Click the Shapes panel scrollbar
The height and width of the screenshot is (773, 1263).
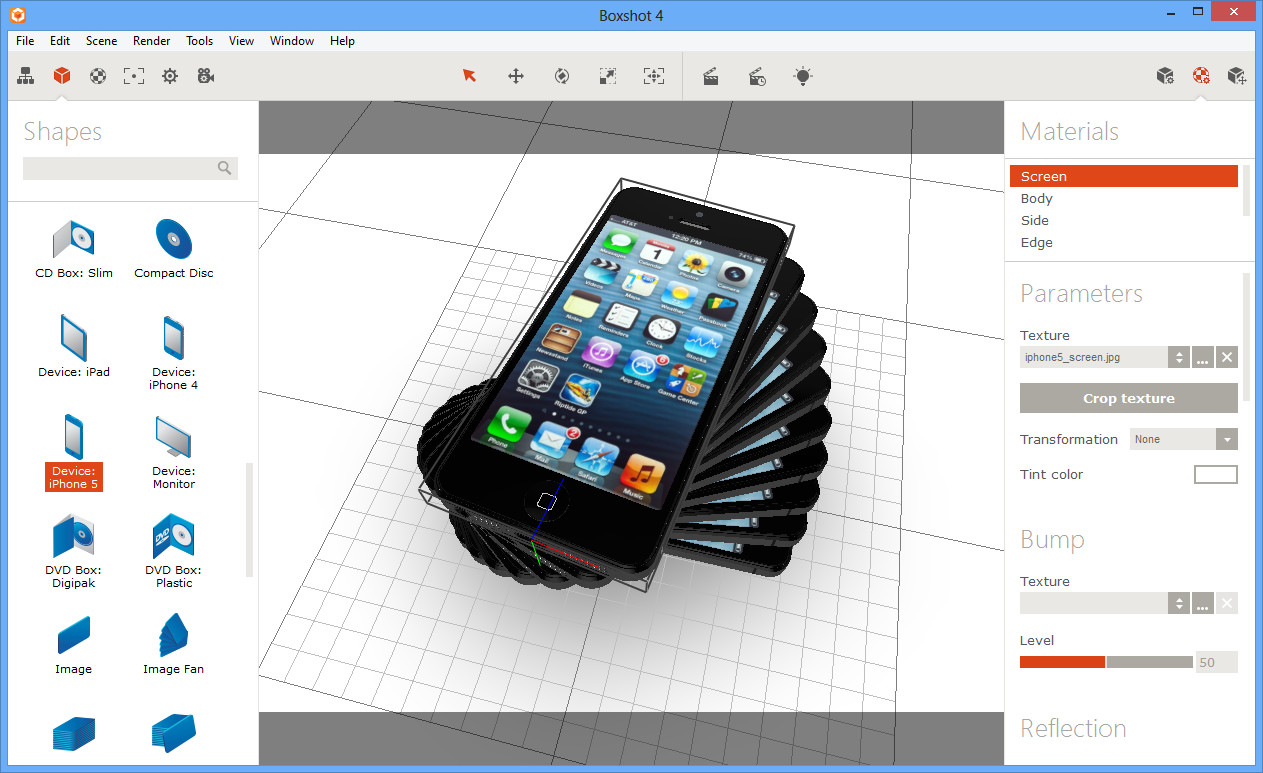click(250, 520)
